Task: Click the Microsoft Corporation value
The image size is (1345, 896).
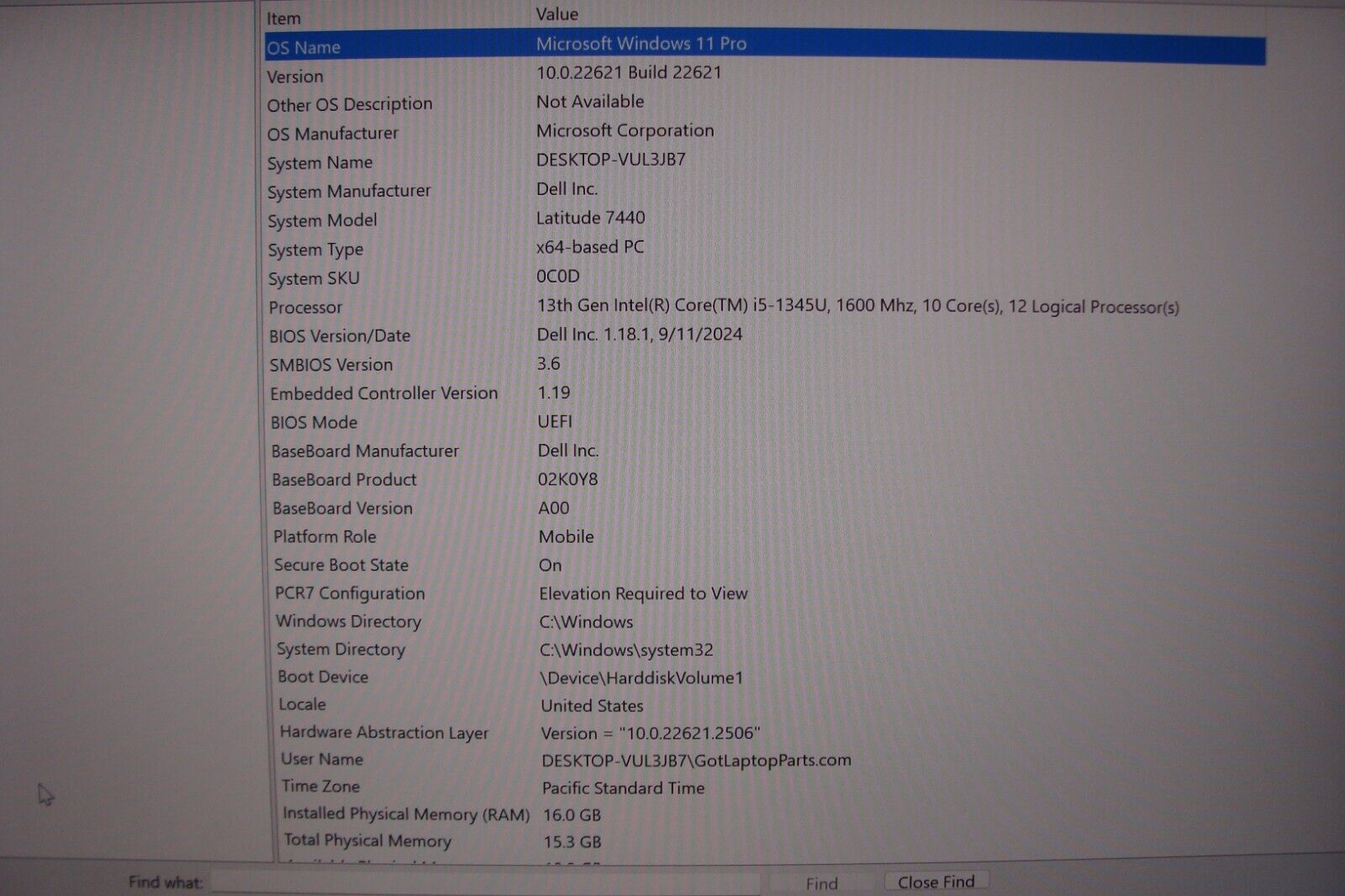Action: point(625,130)
